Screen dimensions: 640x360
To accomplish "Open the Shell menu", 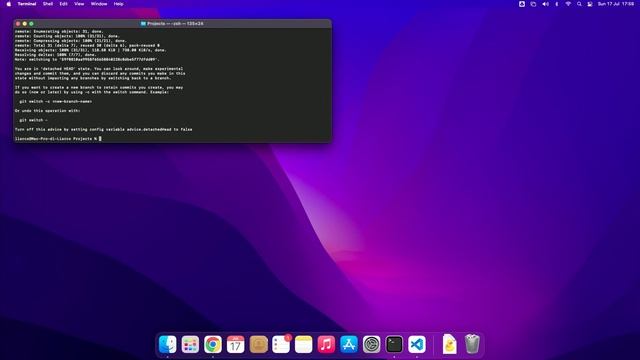I will coord(48,4).
